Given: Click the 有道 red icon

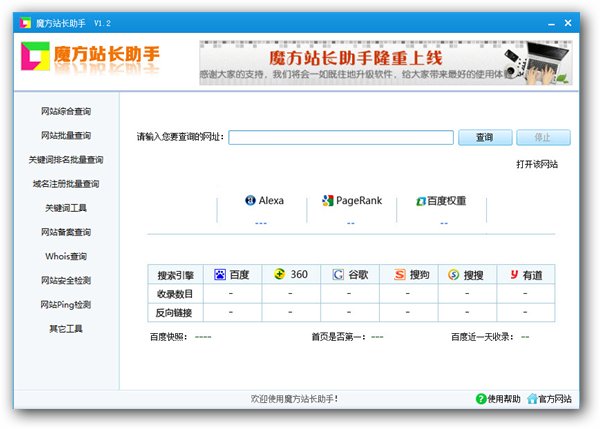Looking at the screenshot, I should pos(514,274).
